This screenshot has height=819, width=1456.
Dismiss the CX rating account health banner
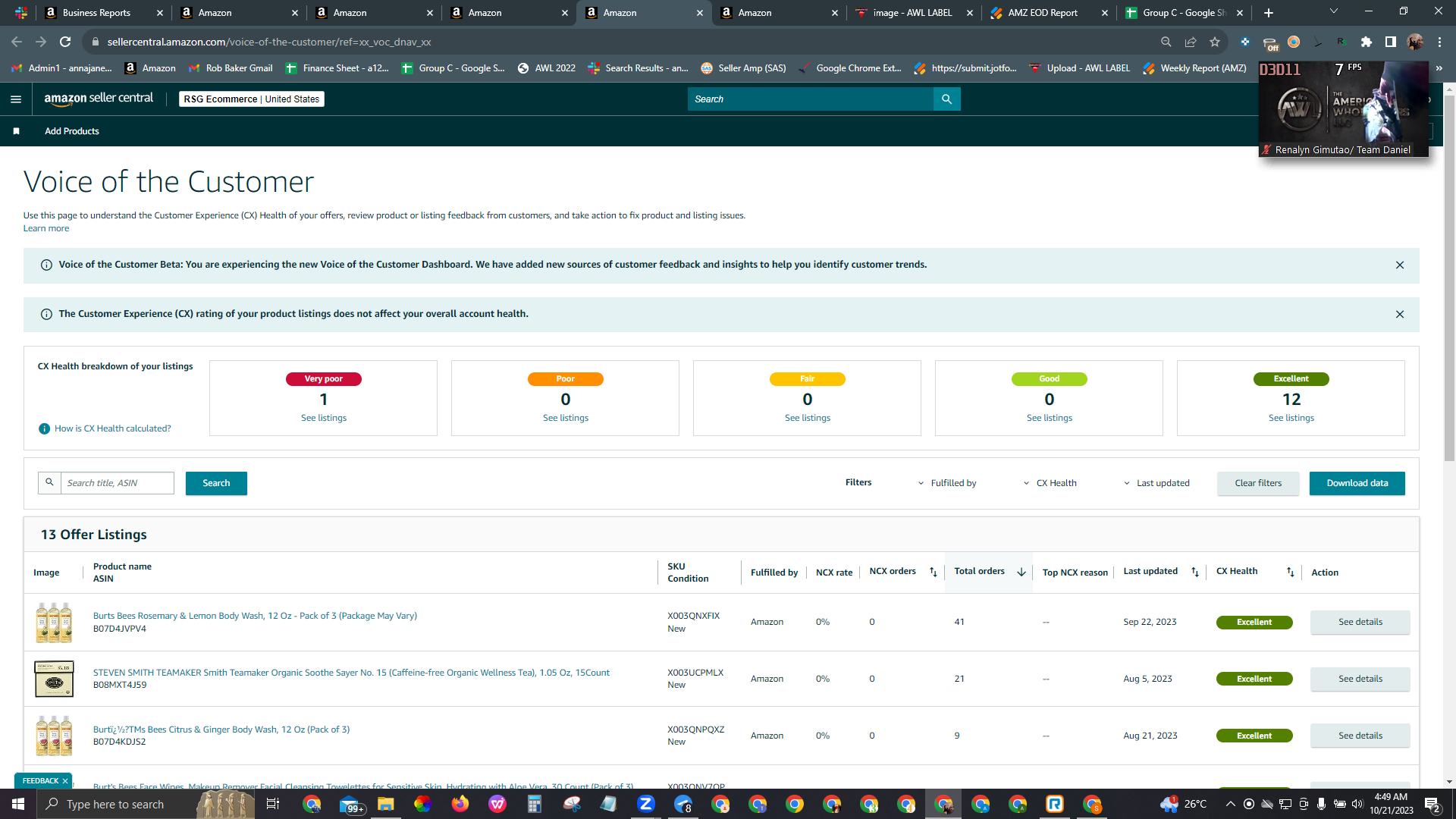[x=1400, y=315]
